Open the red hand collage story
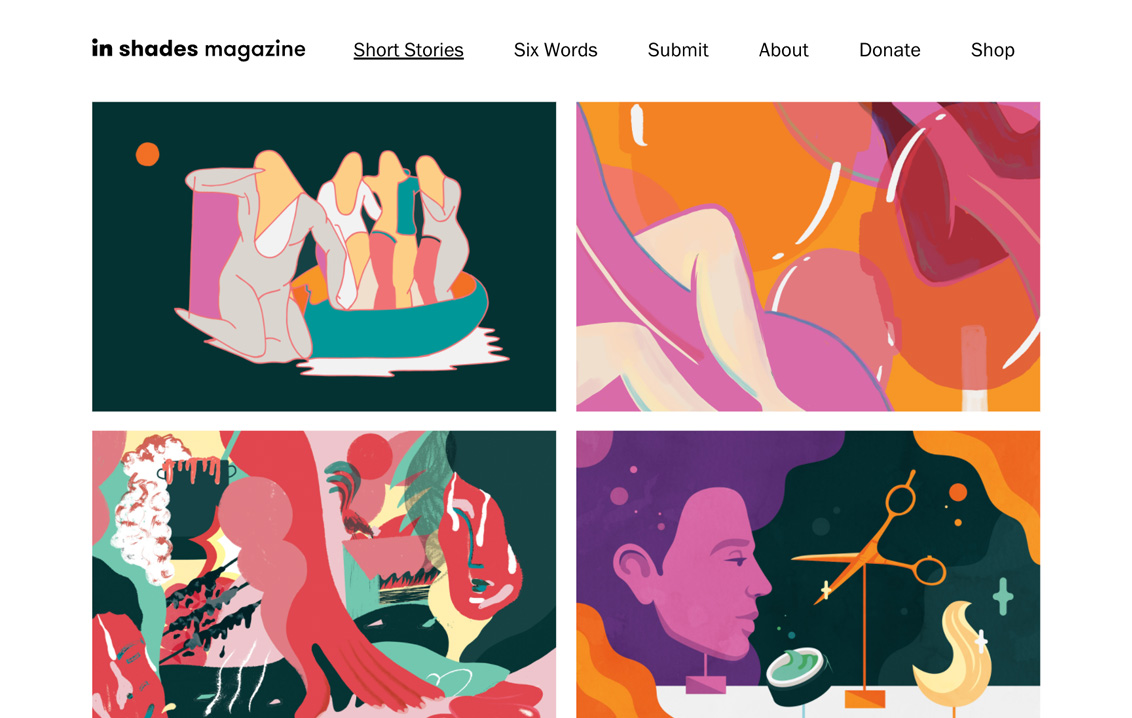Image resolution: width=1132 pixels, height=718 pixels. (324, 574)
